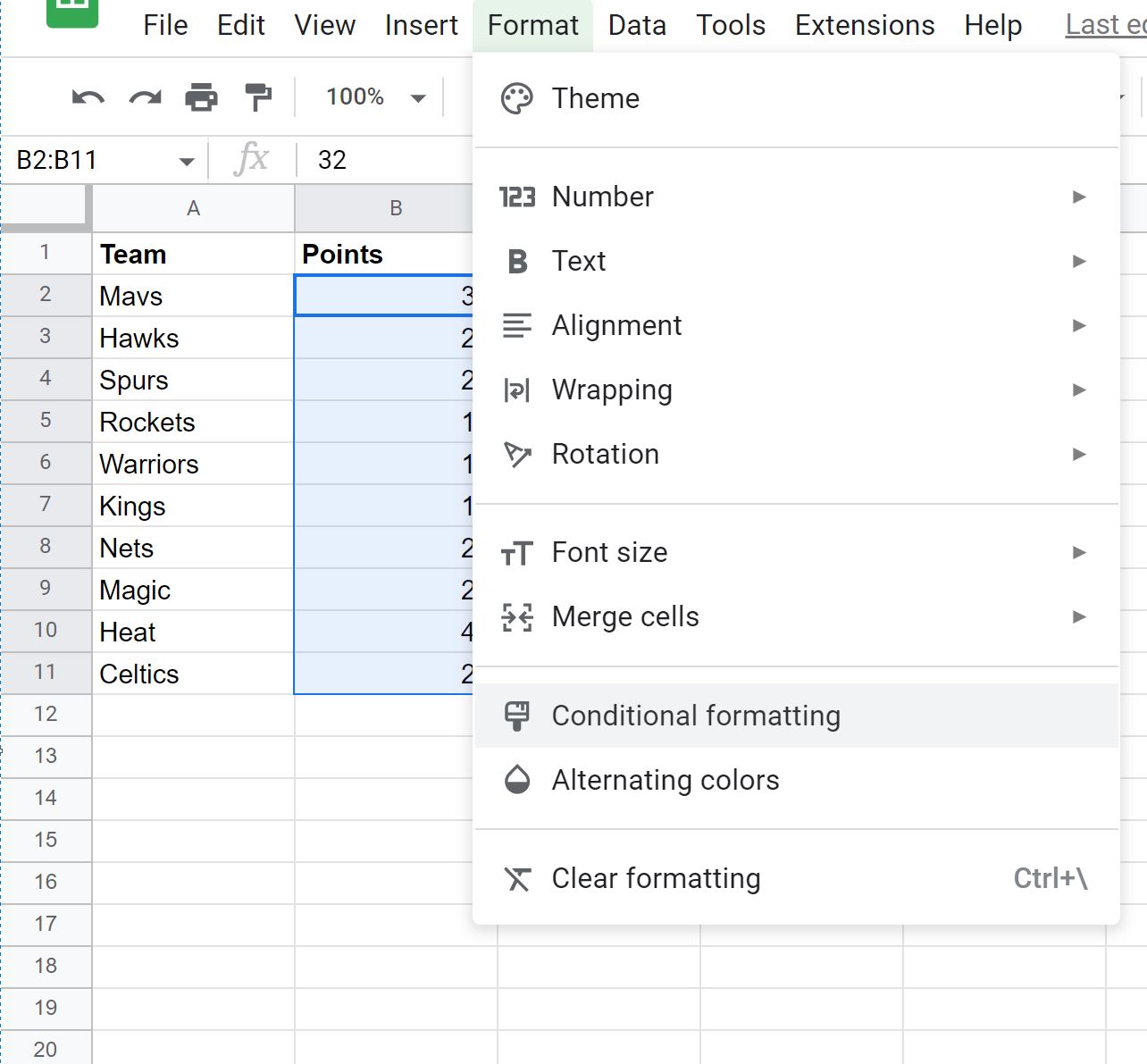Image resolution: width=1147 pixels, height=1064 pixels.
Task: Select the Spurs cell
Action: tap(193, 380)
